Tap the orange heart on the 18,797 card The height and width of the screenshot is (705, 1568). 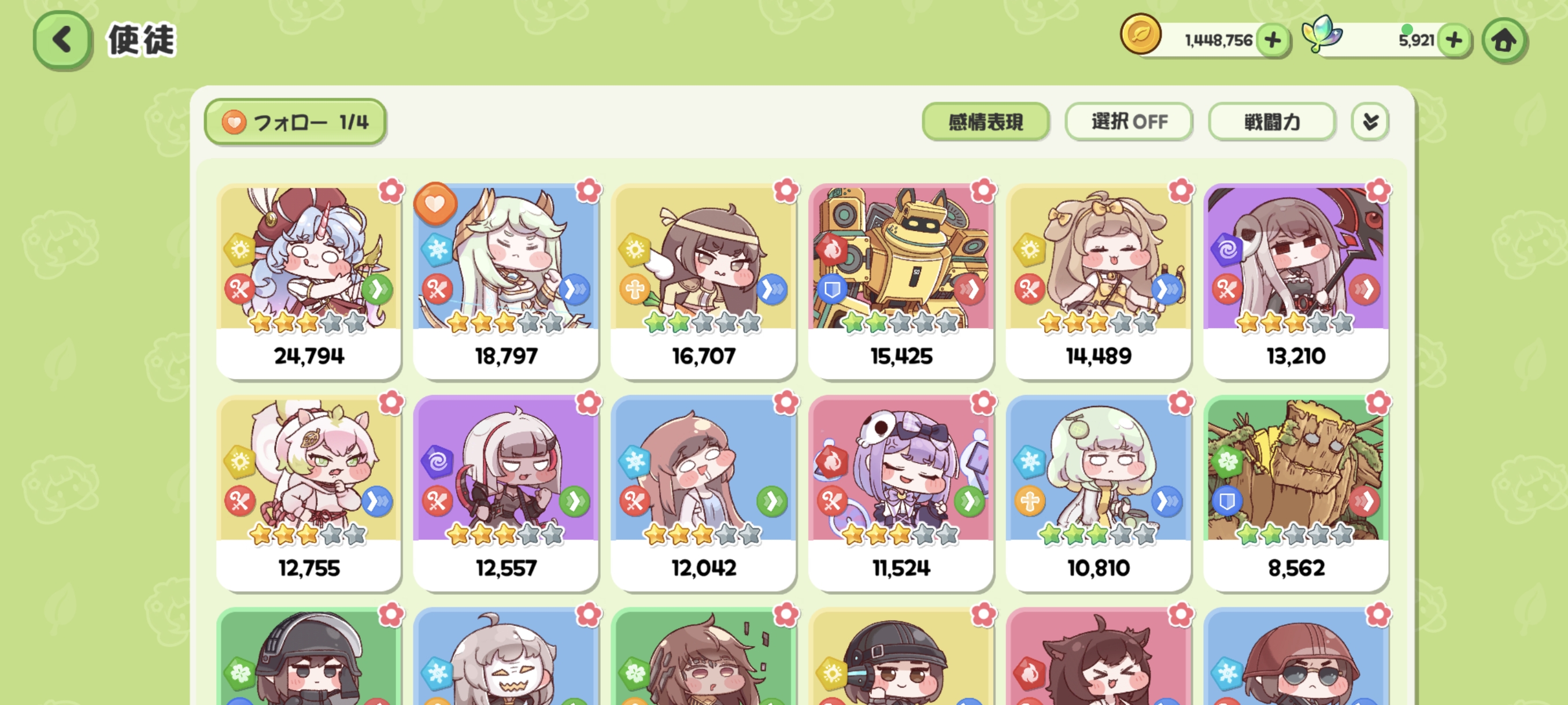435,204
